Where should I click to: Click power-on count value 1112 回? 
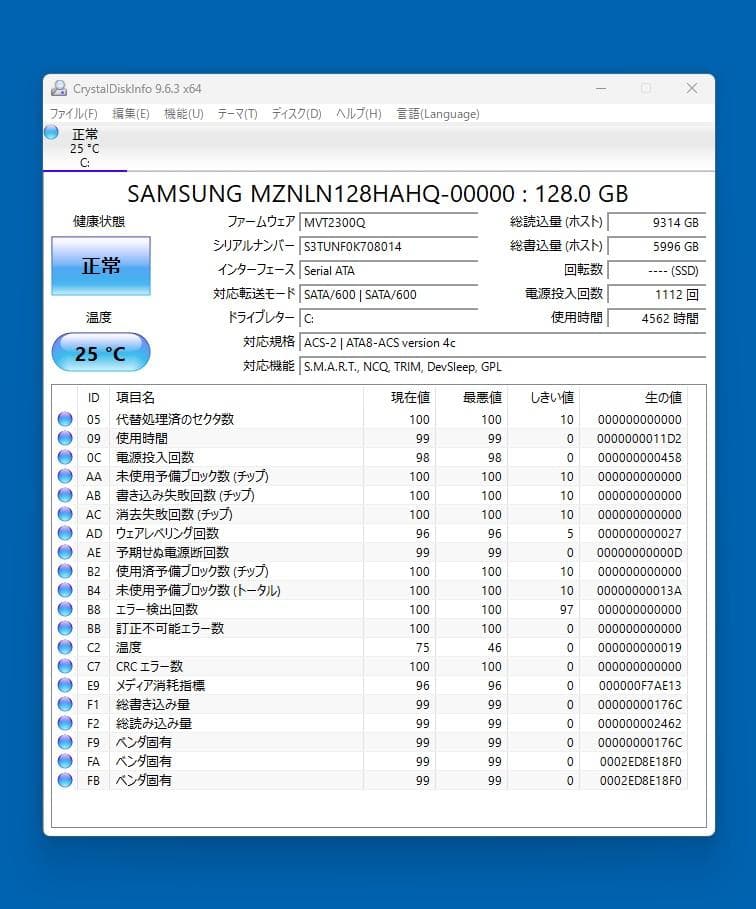pos(656,294)
